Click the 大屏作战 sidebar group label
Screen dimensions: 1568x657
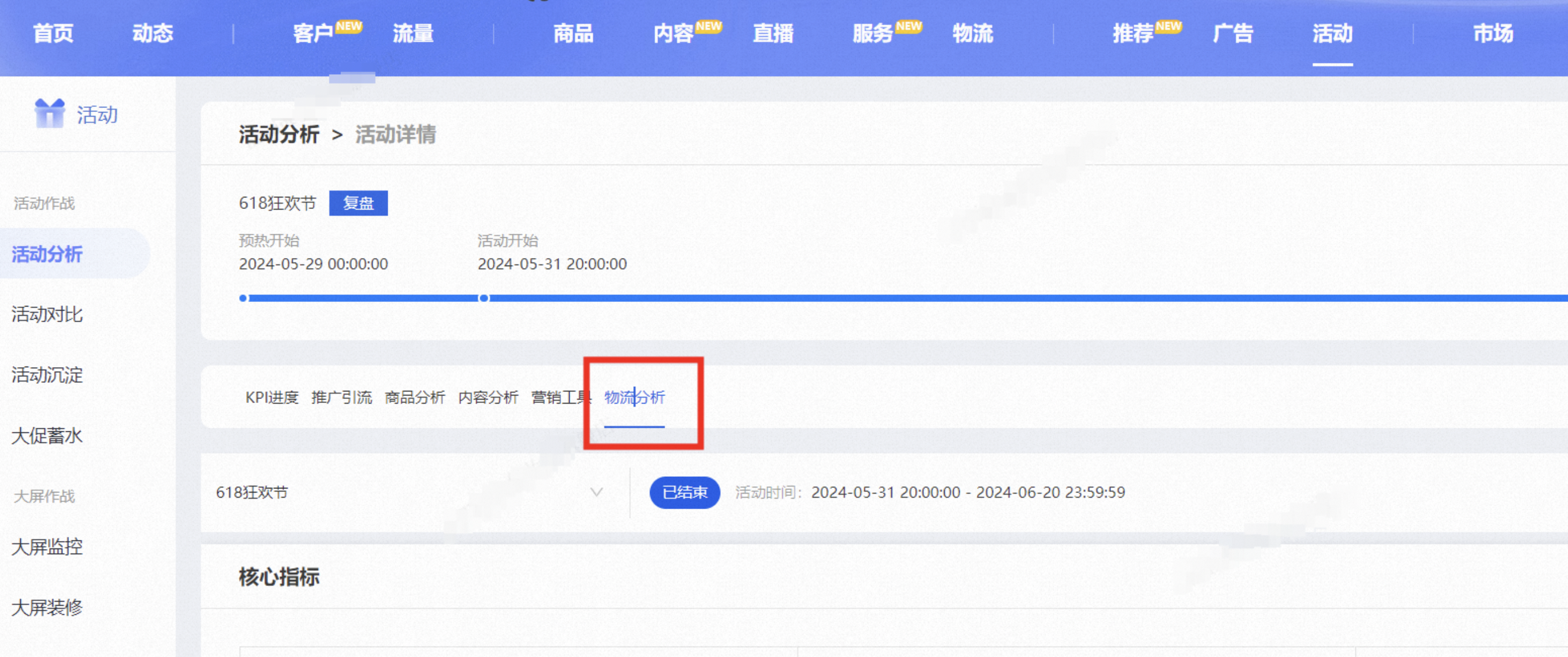(x=44, y=497)
